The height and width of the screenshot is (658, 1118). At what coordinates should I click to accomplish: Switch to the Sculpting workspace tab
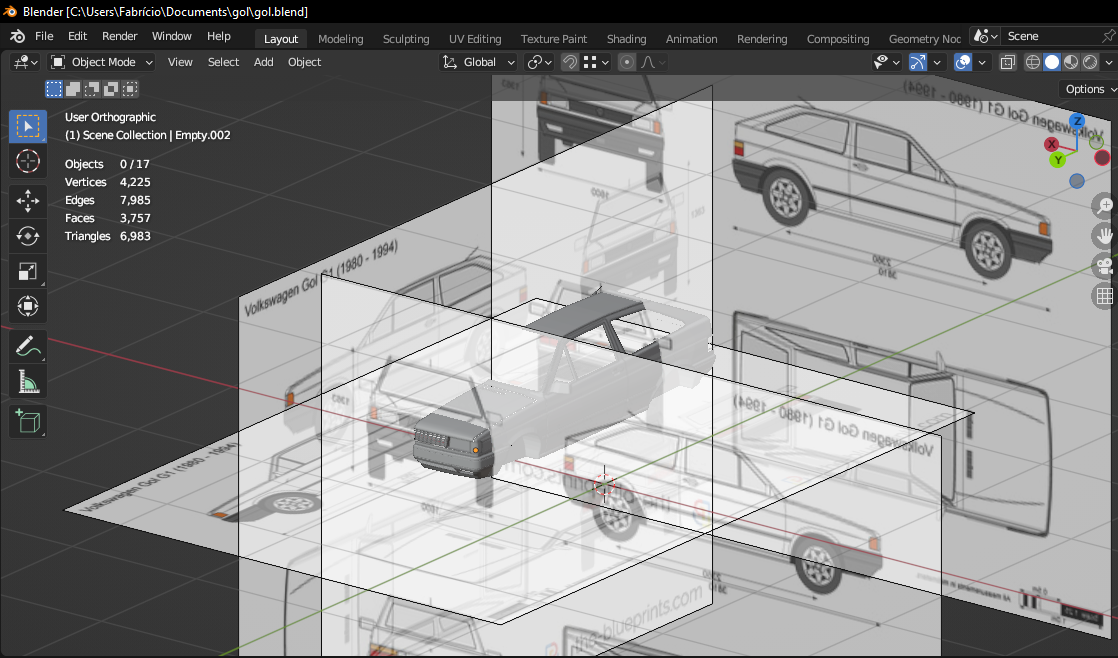(x=406, y=39)
